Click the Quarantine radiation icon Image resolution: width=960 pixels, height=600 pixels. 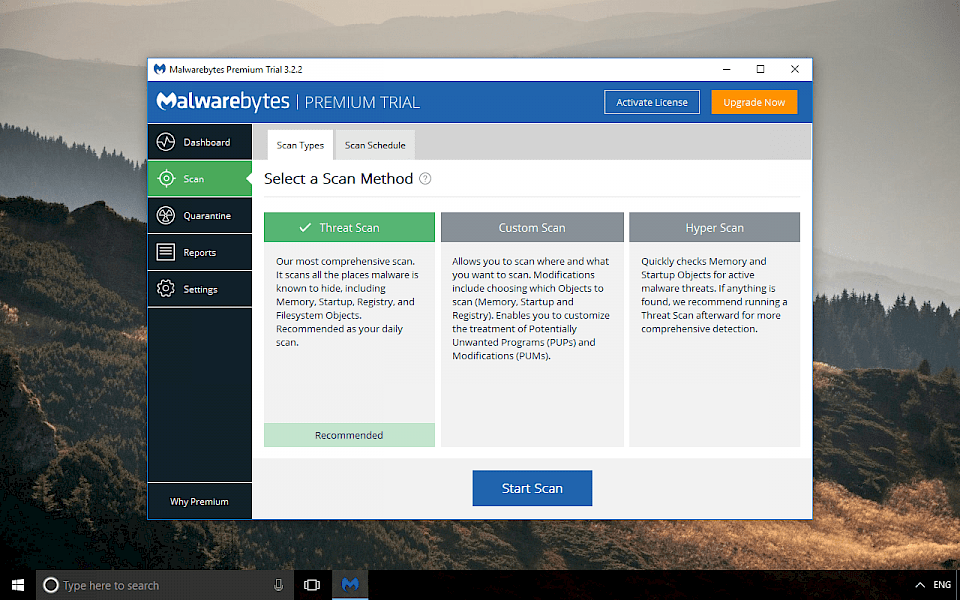[165, 216]
